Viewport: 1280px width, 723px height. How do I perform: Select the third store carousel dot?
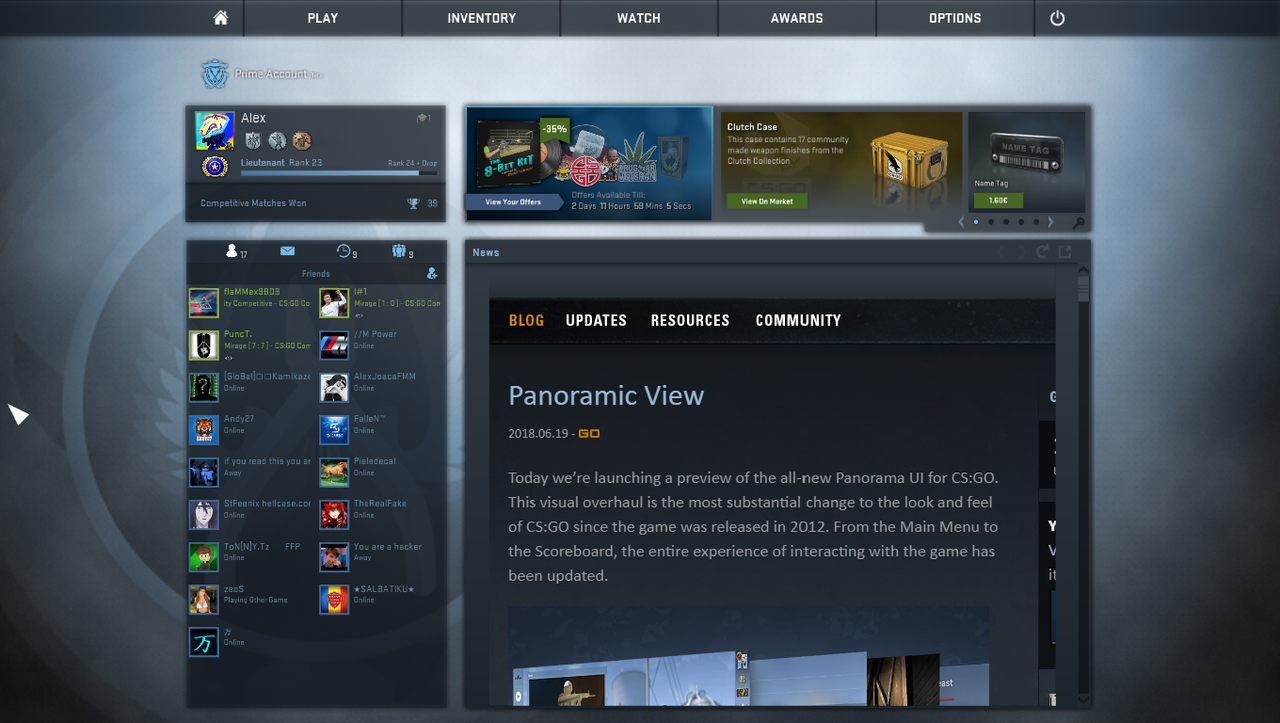click(1006, 222)
